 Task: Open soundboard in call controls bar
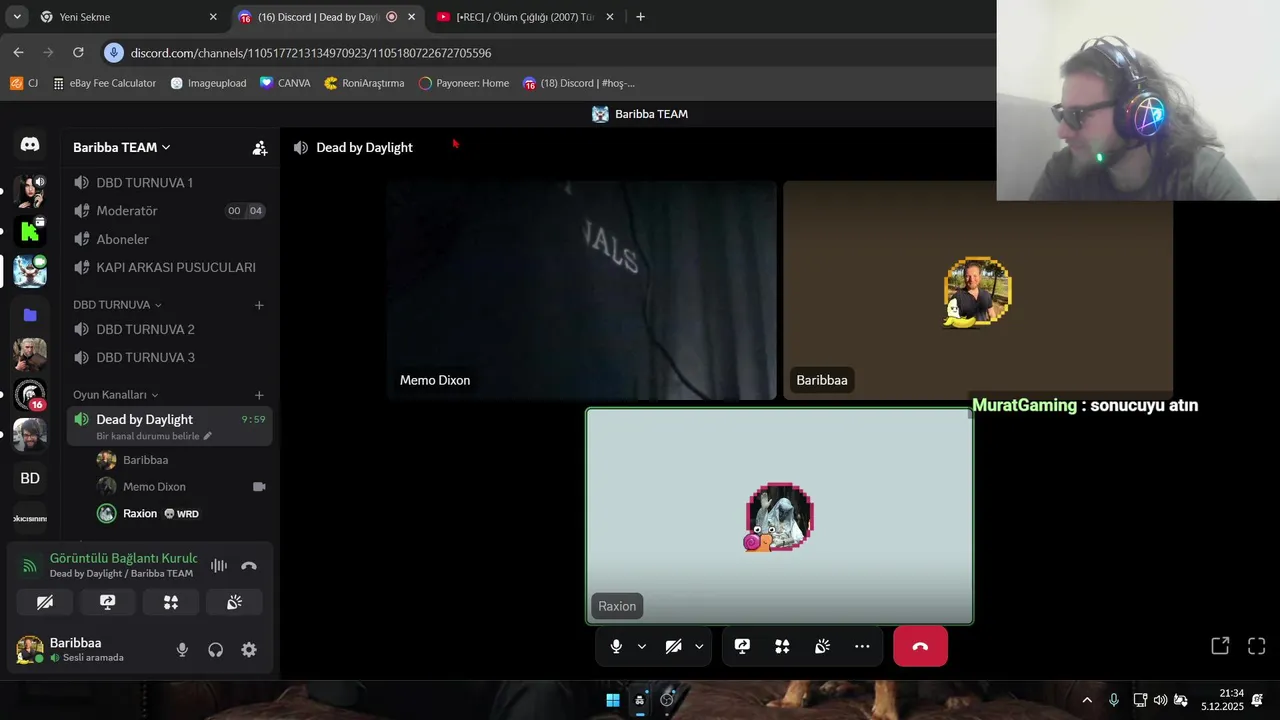pos(822,646)
